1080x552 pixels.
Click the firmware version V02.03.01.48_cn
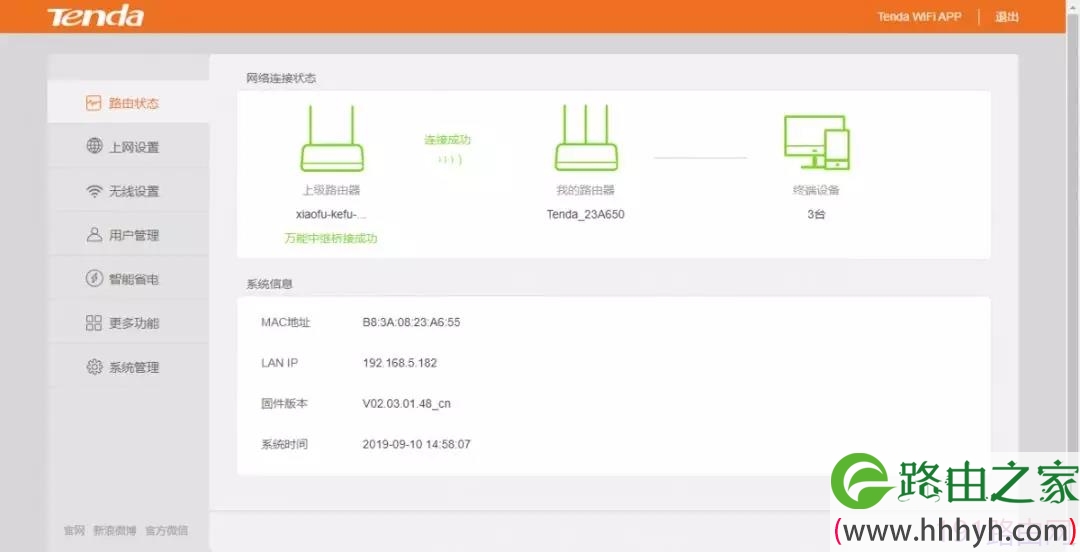pyautogui.click(x=406, y=403)
